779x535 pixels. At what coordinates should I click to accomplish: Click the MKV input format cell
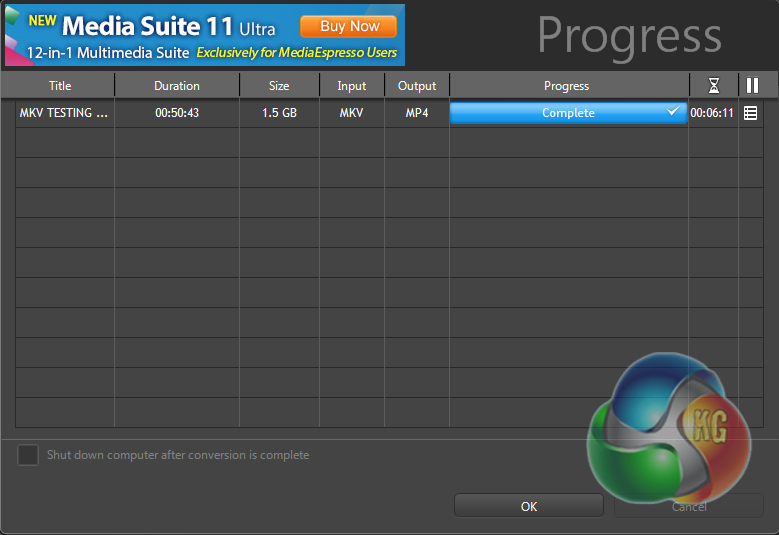(x=351, y=113)
